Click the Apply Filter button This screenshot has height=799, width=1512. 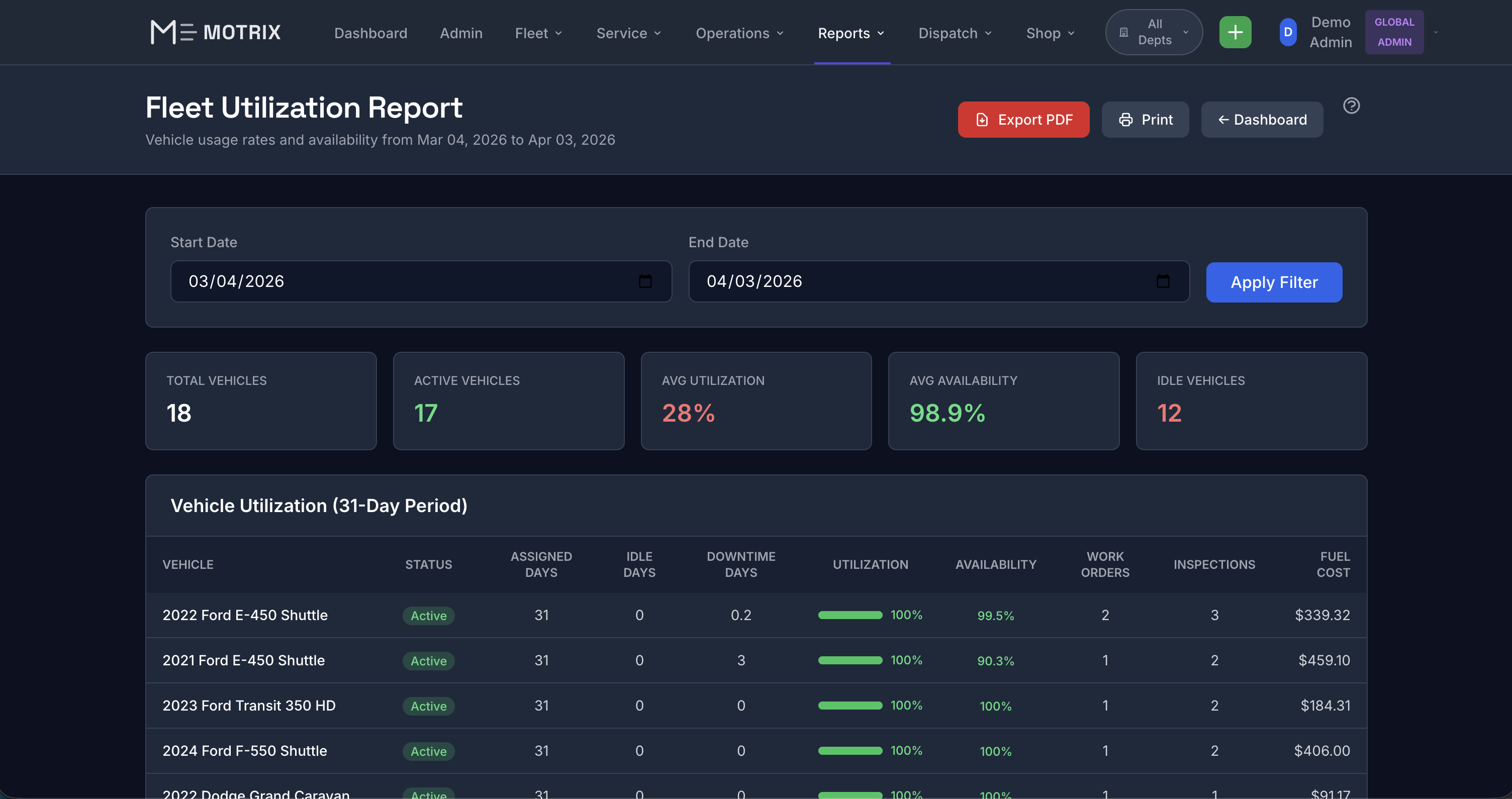[1274, 282]
